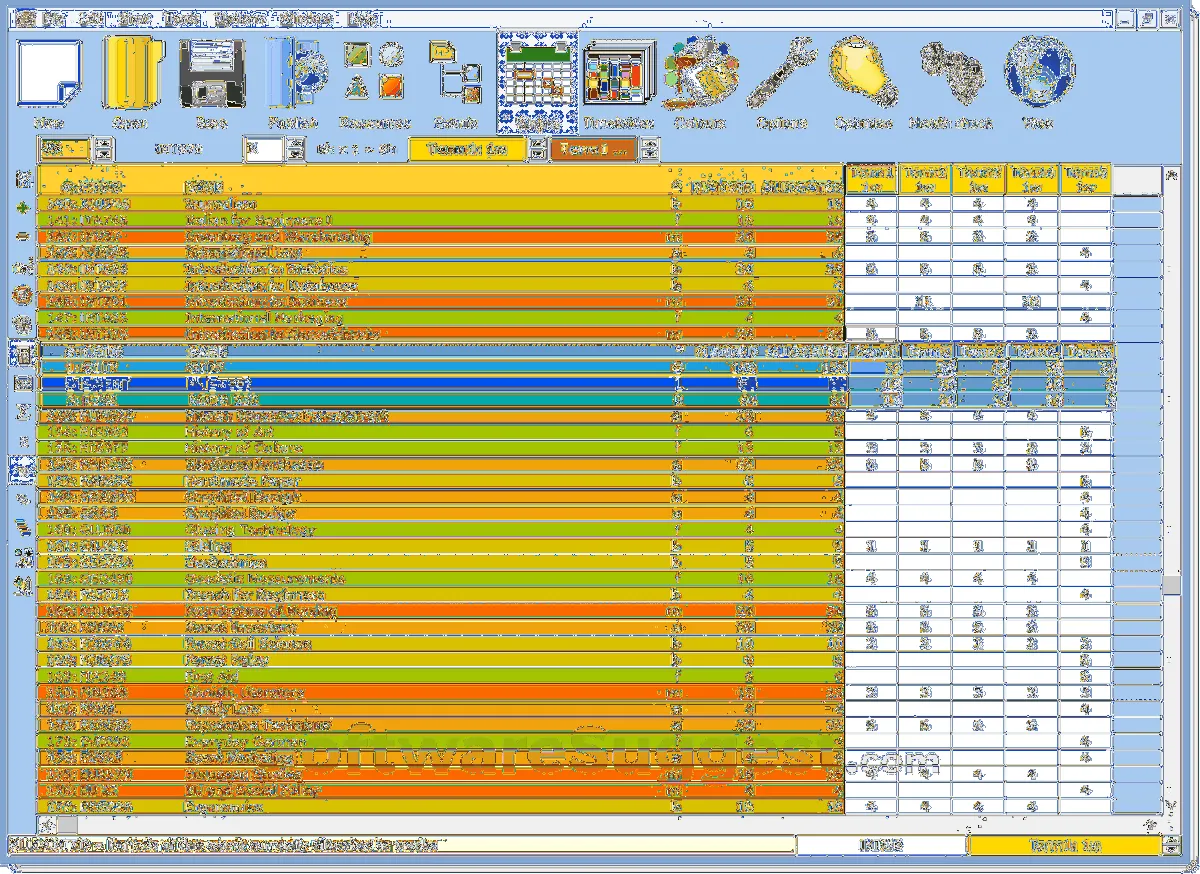Select the Glazing Technology row
Image resolution: width=1200 pixels, height=874 pixels.
[x=441, y=530]
